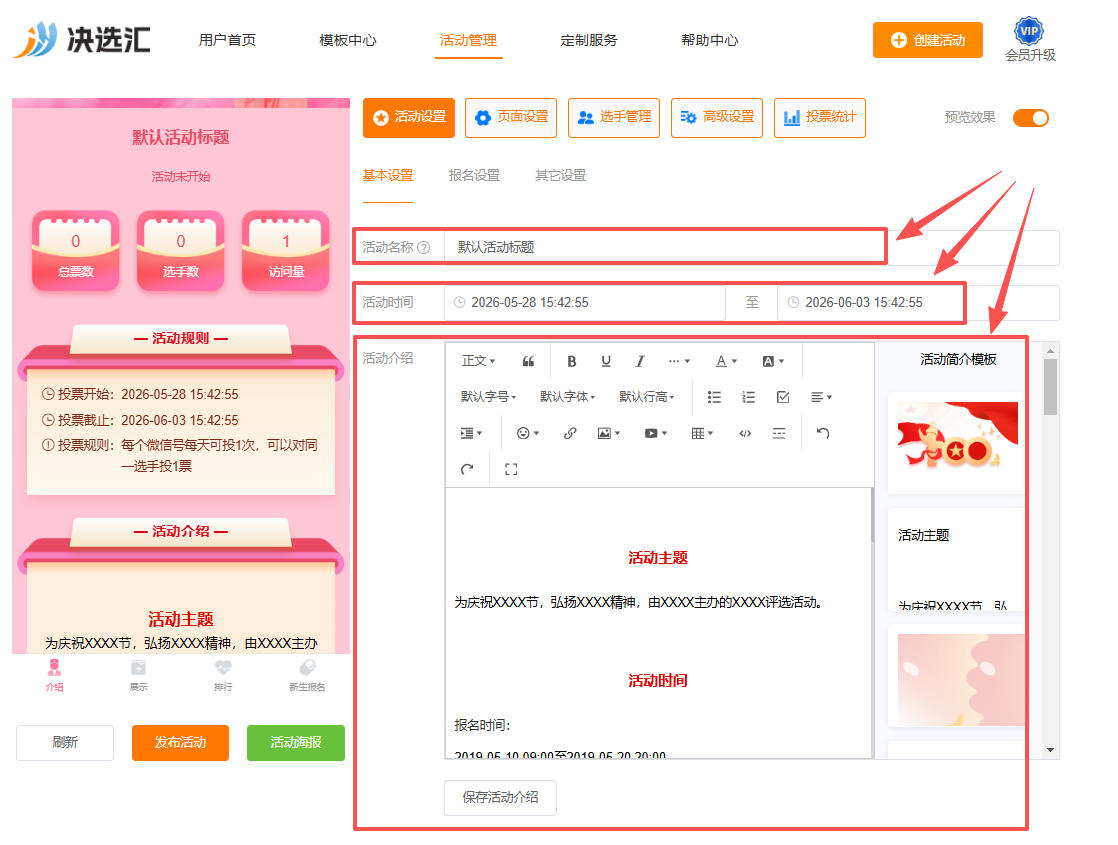Open the font color picker
This screenshot has height=845, width=1118.
[726, 362]
